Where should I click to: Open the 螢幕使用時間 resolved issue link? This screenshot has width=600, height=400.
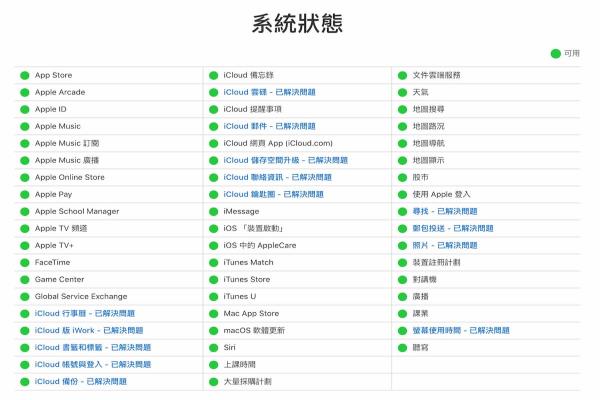tap(461, 330)
